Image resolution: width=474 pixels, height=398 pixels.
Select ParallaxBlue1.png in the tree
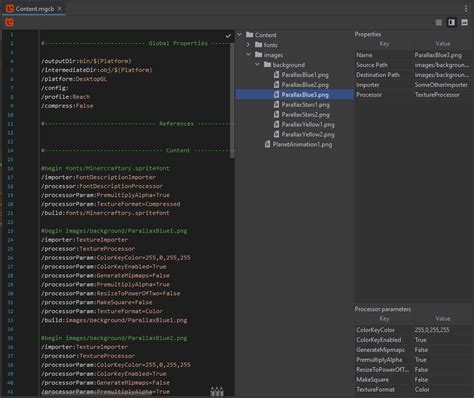[305, 75]
